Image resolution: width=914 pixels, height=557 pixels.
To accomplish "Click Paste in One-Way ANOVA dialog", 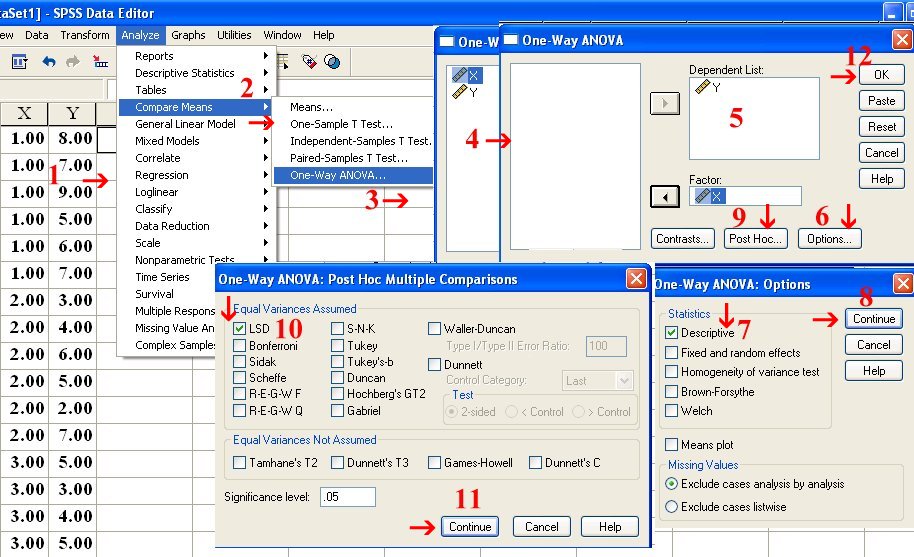I will pyautogui.click(x=881, y=101).
